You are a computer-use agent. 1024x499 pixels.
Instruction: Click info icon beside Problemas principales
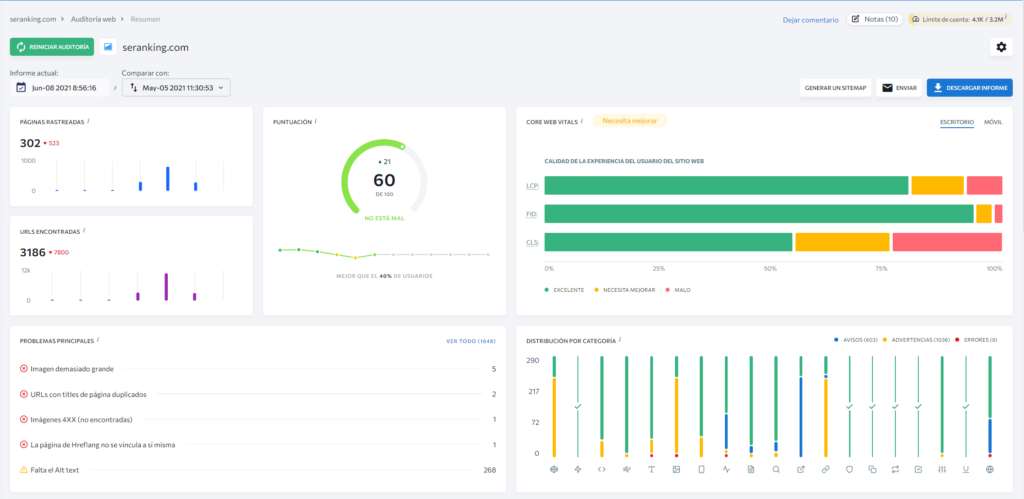pos(98,340)
